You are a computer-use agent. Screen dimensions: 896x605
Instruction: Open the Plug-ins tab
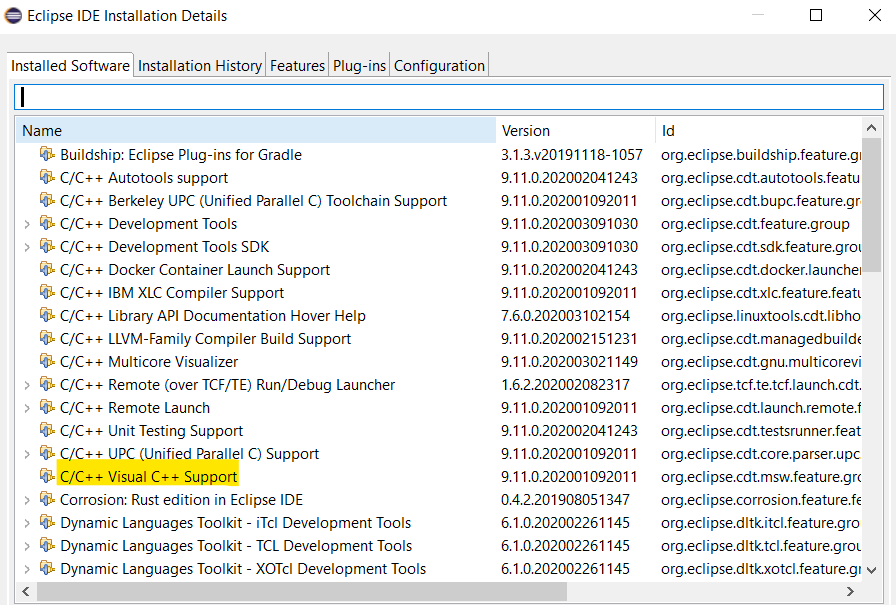359,66
